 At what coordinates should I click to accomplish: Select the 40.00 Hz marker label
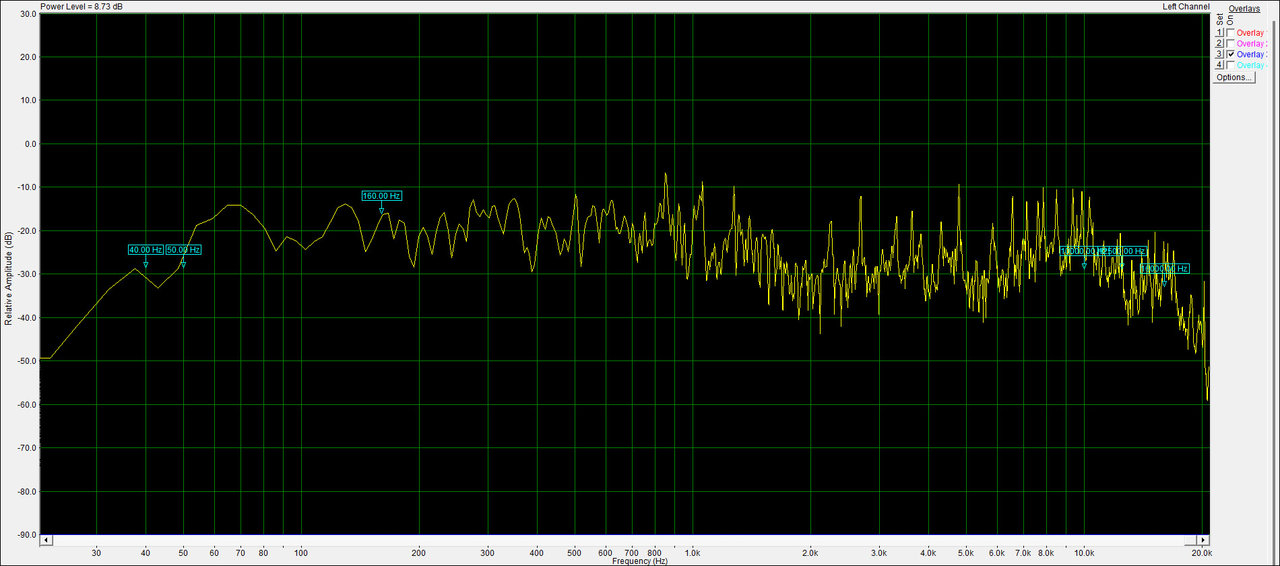click(145, 250)
